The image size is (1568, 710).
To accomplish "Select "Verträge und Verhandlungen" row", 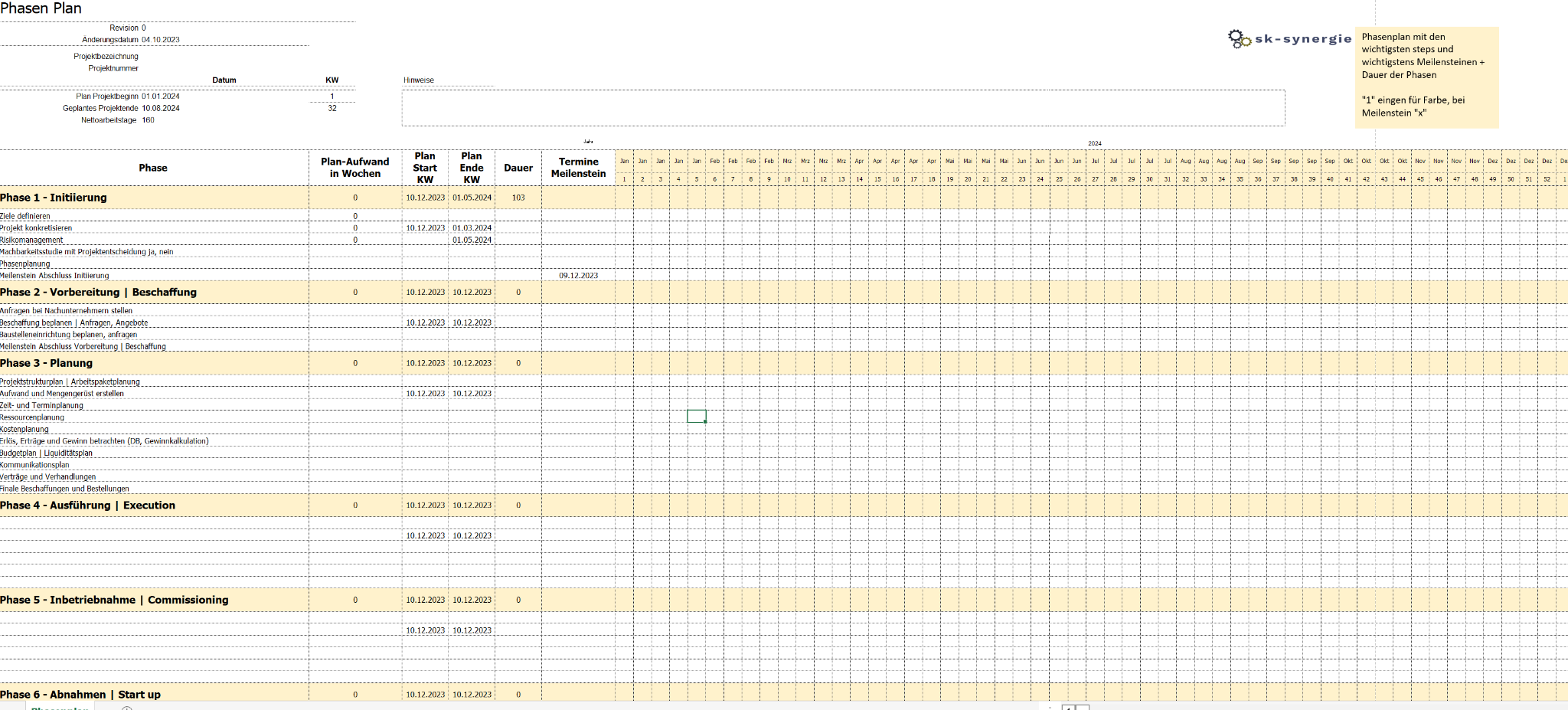I will point(48,477).
